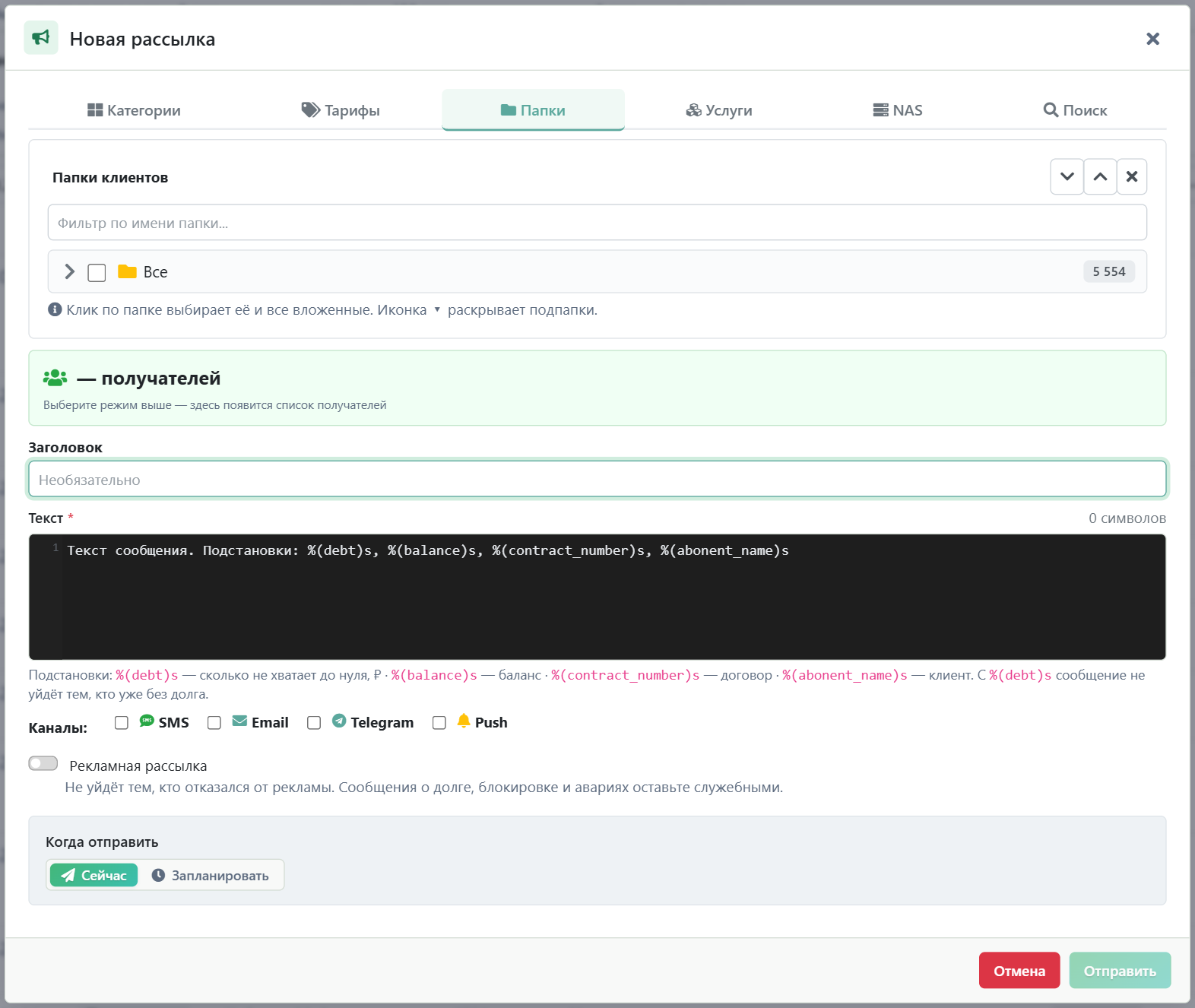
Task: Clear folder selection with the X button
Action: point(1132,176)
